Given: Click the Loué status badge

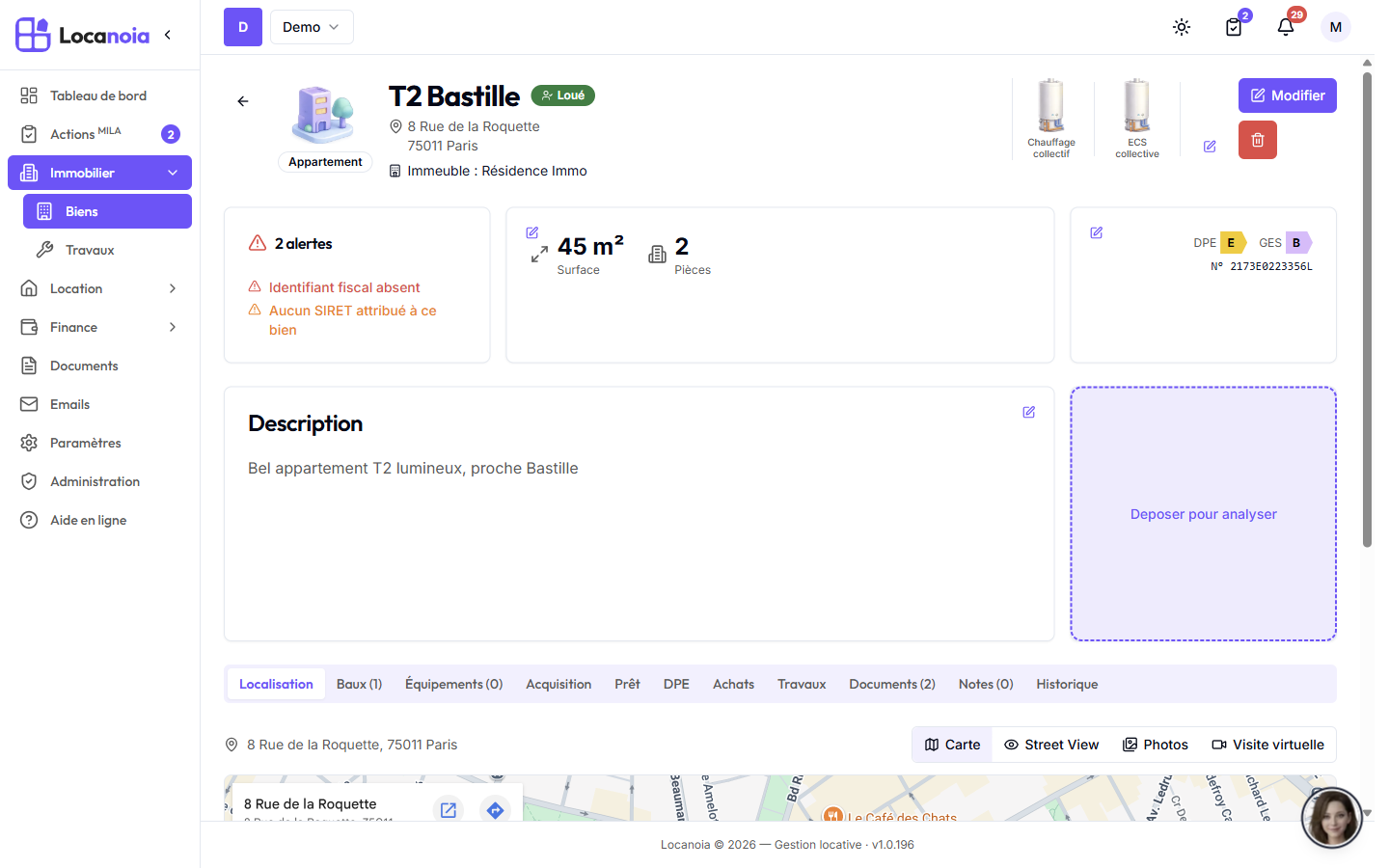Looking at the screenshot, I should tap(563, 95).
